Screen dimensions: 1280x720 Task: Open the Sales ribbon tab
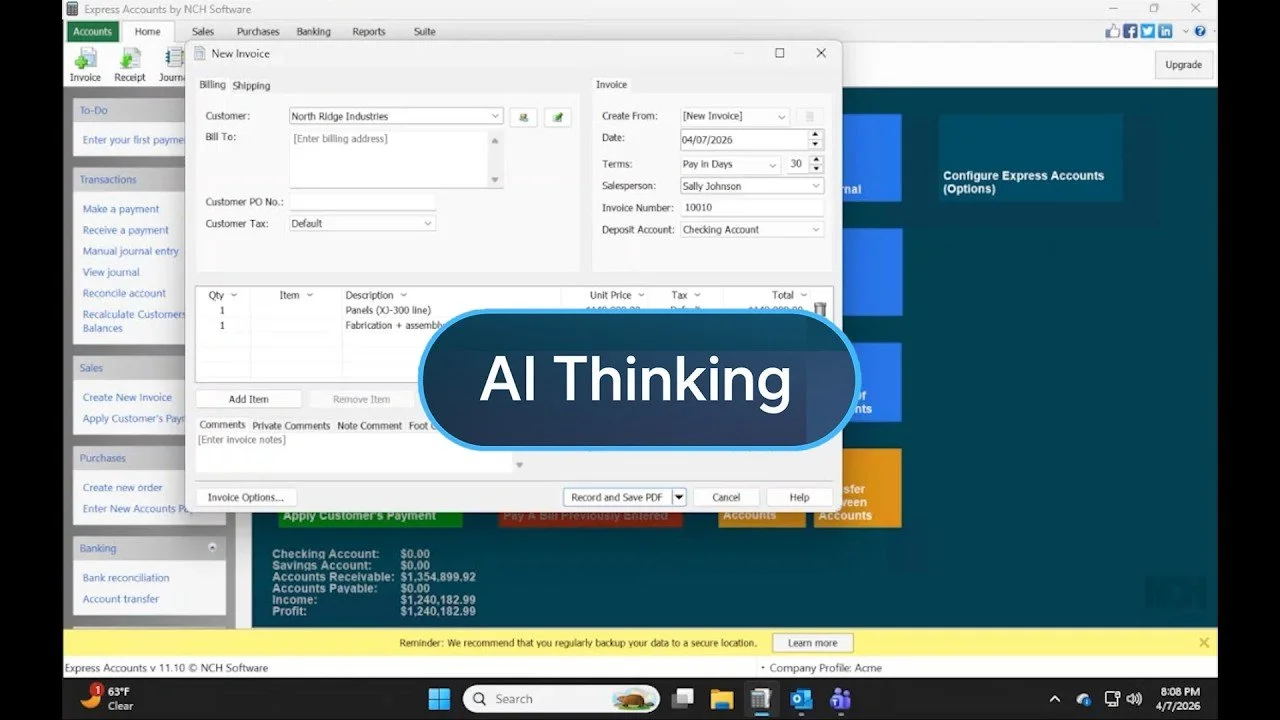203,32
